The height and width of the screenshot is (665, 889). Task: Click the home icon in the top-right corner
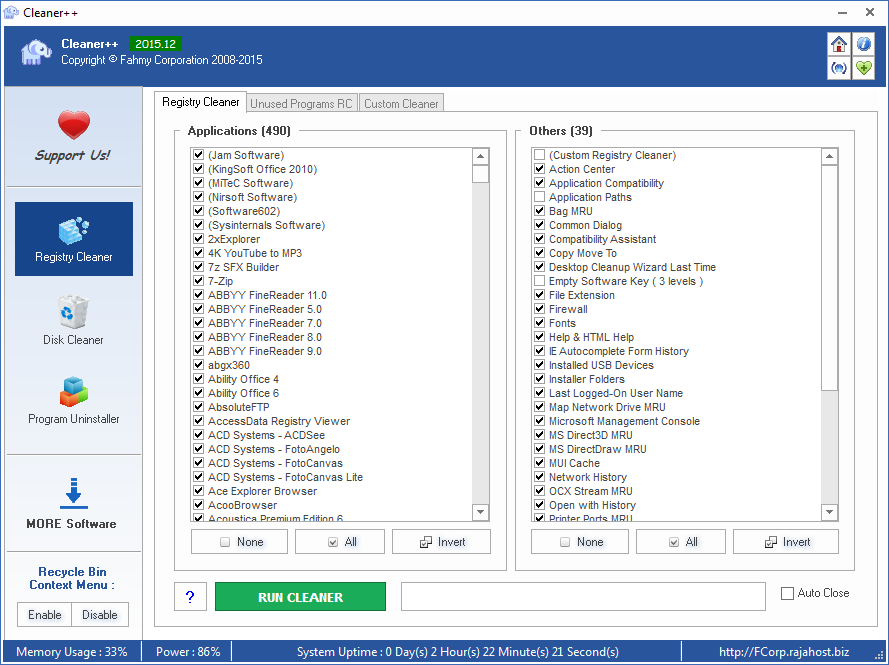tap(838, 44)
